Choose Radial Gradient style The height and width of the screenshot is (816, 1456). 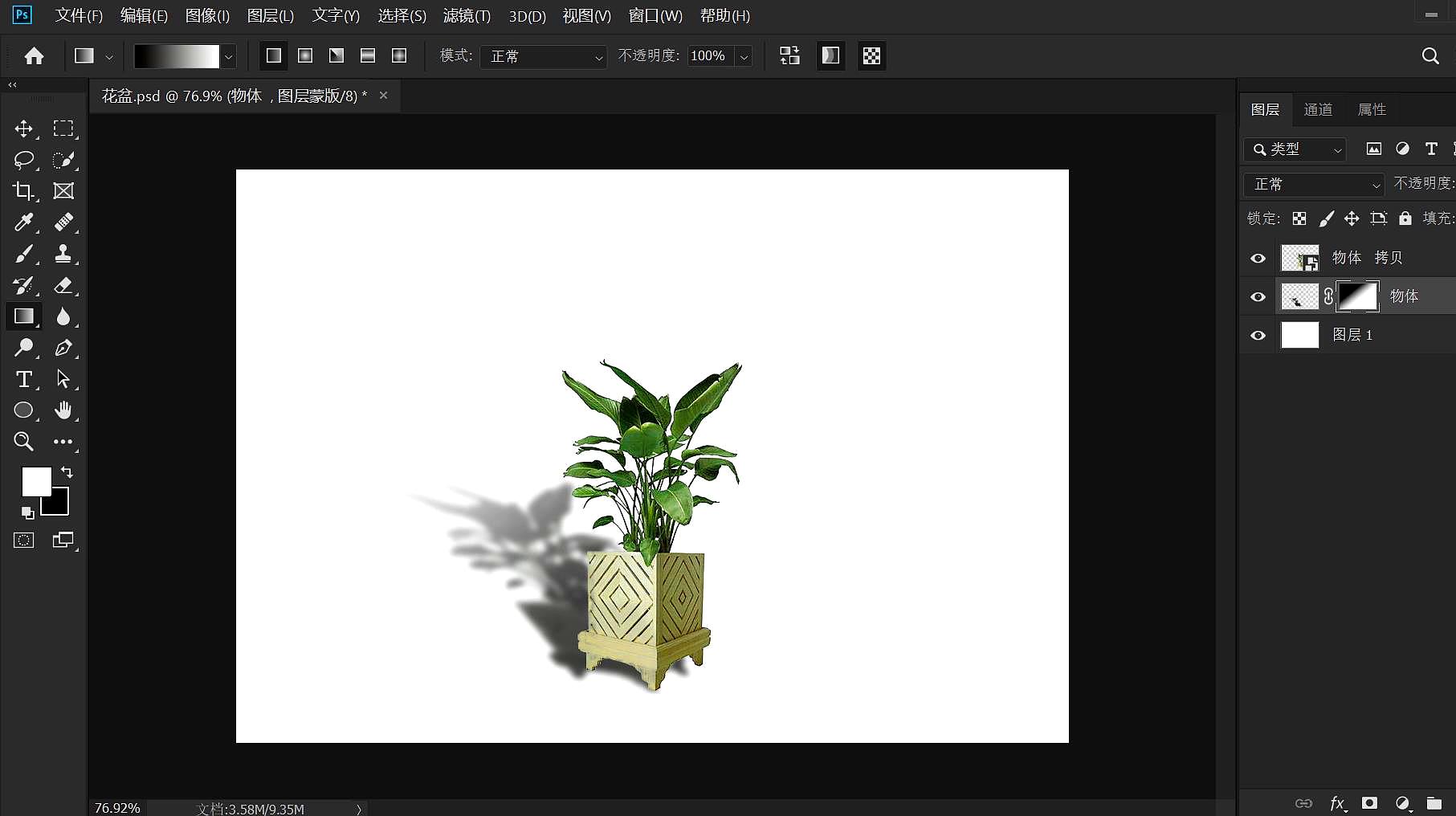click(x=305, y=55)
